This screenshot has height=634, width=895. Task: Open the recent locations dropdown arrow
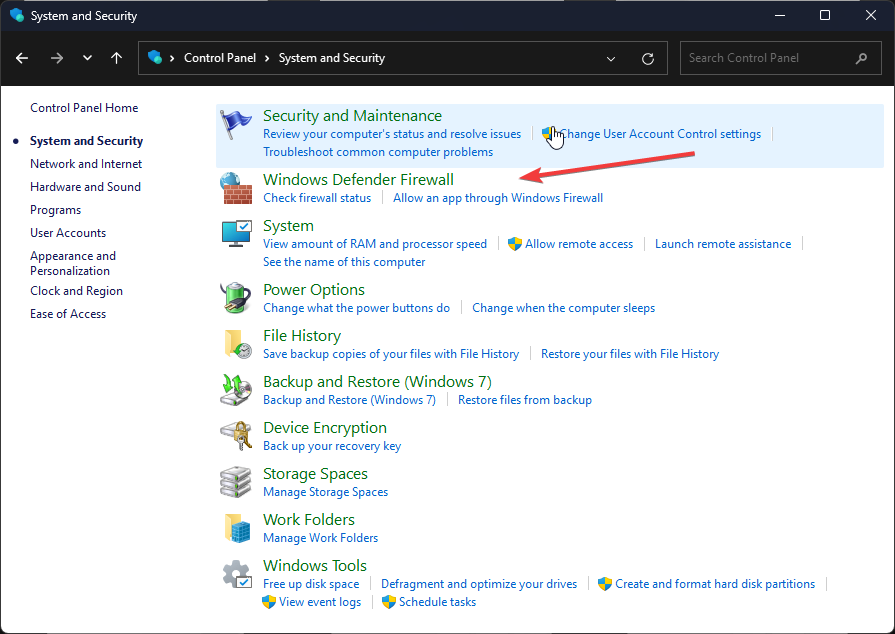pos(87,58)
